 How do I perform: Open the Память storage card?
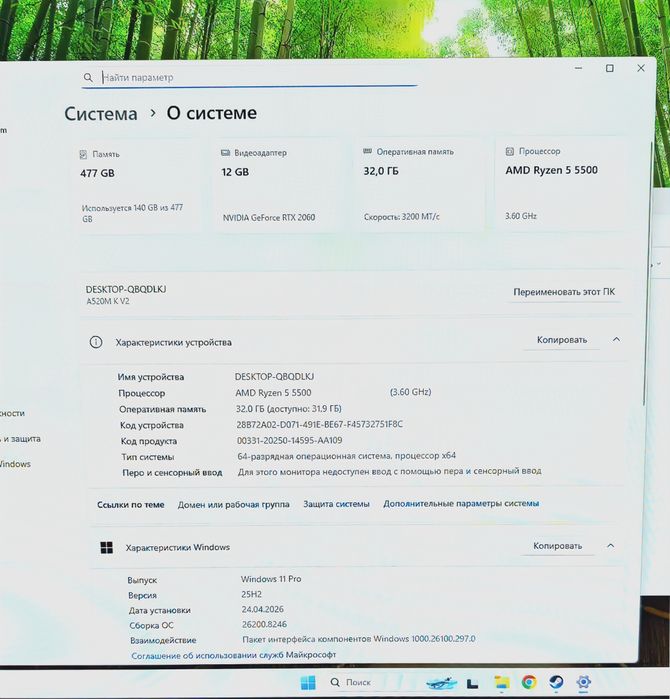pyautogui.click(x=138, y=187)
